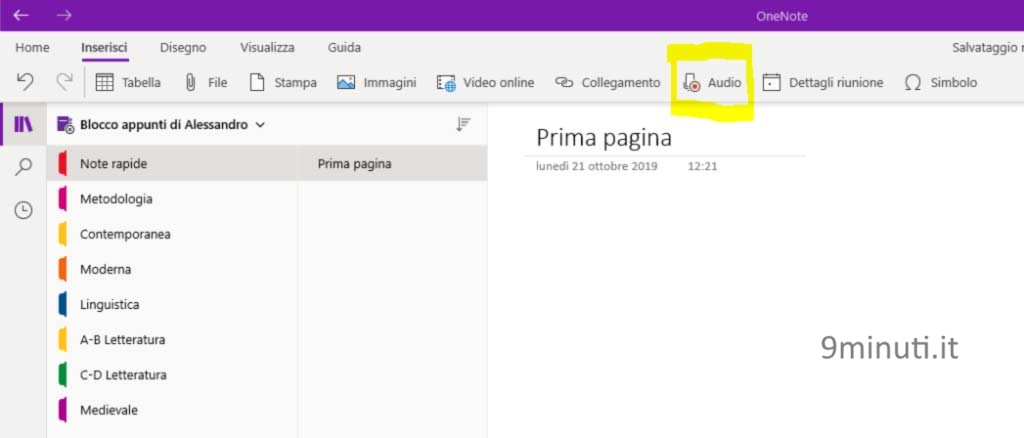Image resolution: width=1024 pixels, height=438 pixels.
Task: Insert a Video online
Action: [485, 83]
